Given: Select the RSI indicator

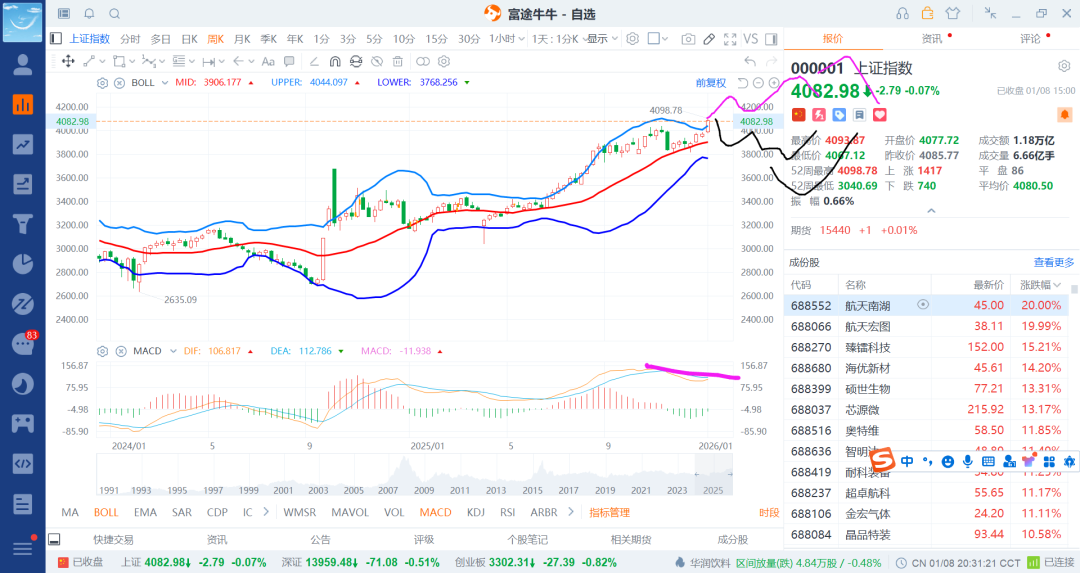Looking at the screenshot, I should click(508, 512).
